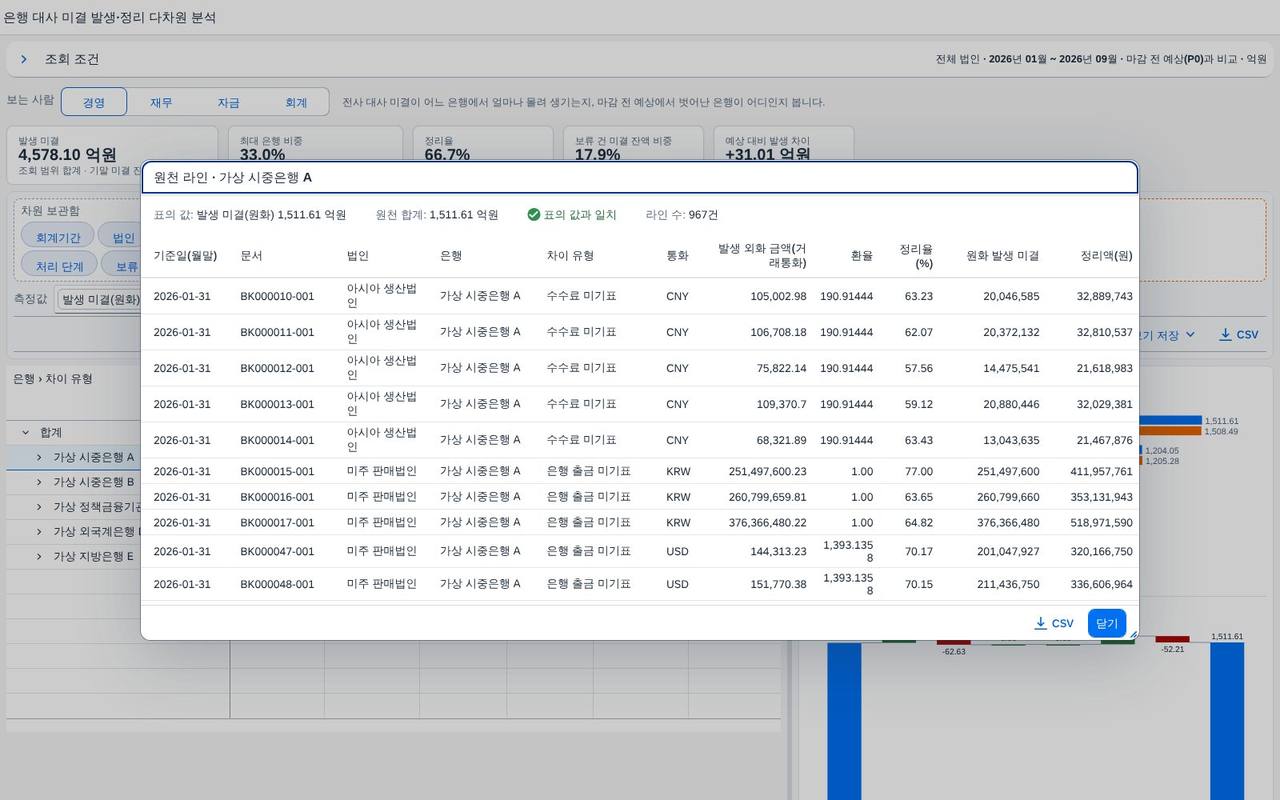This screenshot has height=800, width=1280.
Task: Select the 518,971,590 settlement amount cell
Action: pos(1104,522)
